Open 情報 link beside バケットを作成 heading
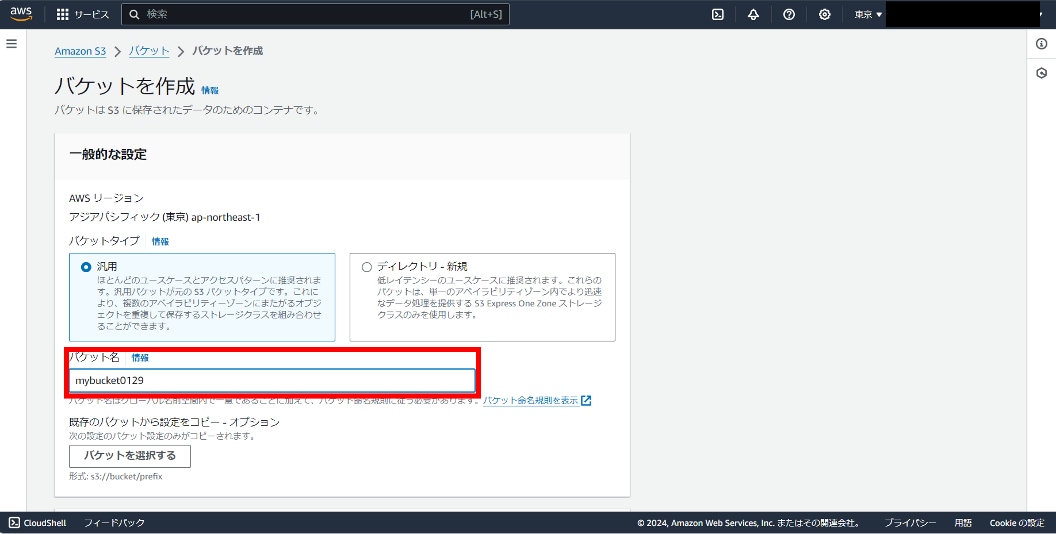This screenshot has height=534, width=1056. point(210,90)
